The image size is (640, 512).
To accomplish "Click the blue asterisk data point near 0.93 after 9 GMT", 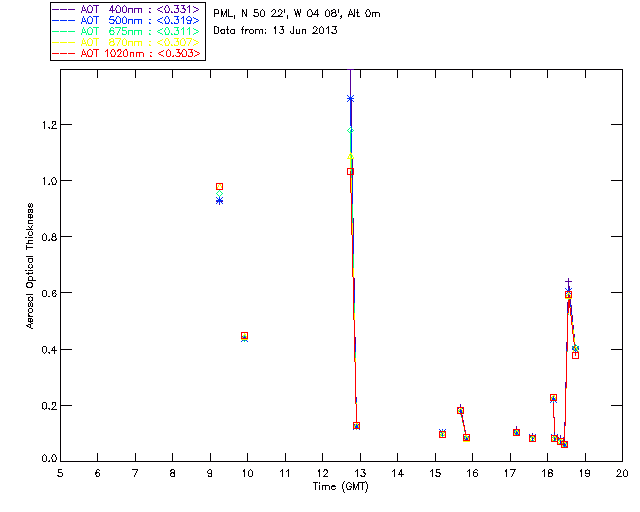I will pyautogui.click(x=219, y=200).
